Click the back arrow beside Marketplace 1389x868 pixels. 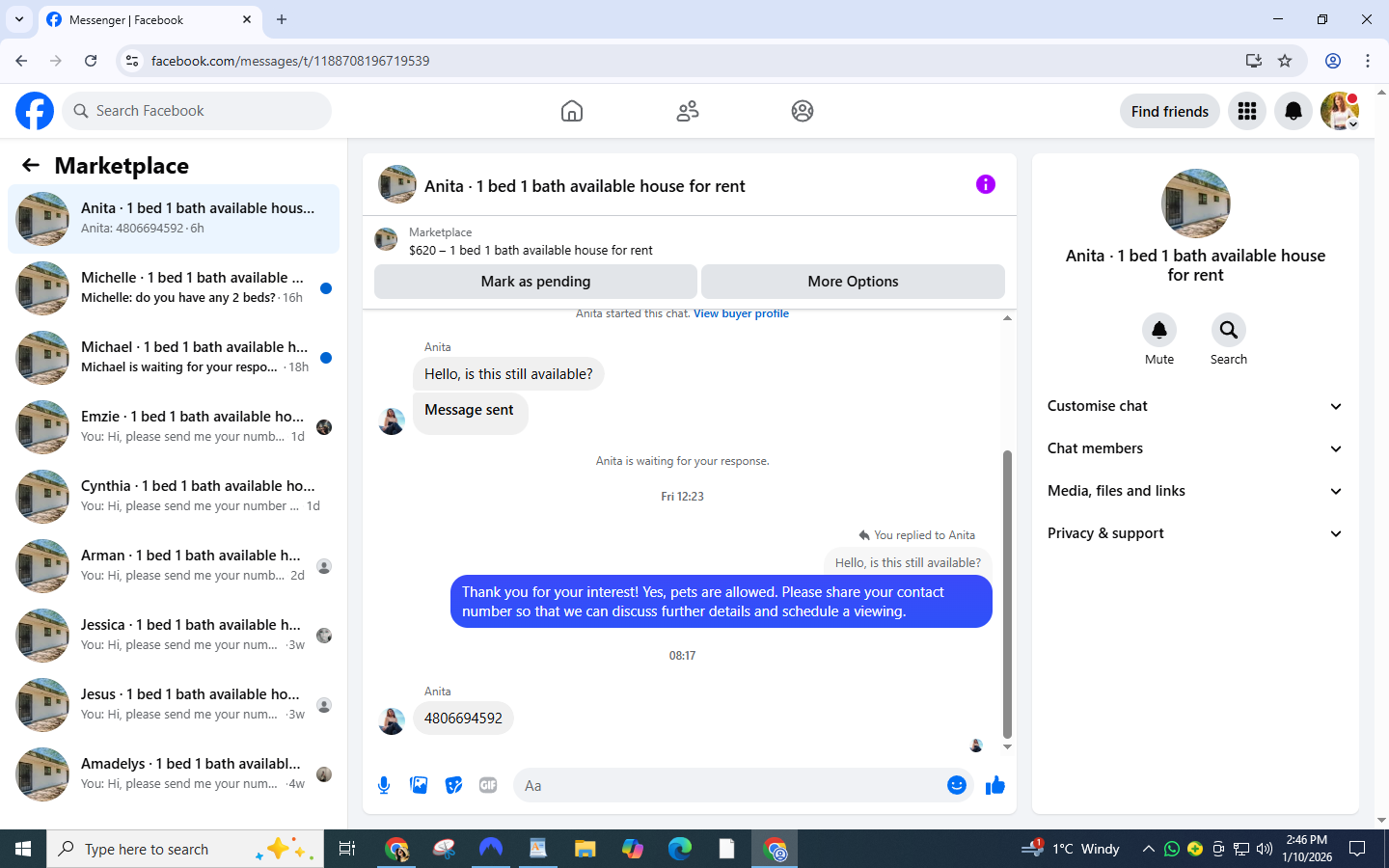click(x=31, y=165)
